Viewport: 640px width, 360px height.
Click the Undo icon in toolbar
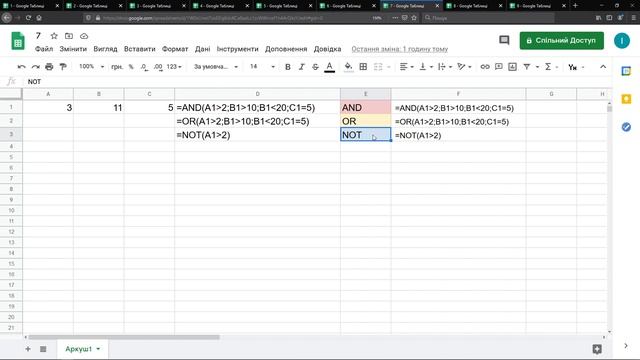coord(22,67)
